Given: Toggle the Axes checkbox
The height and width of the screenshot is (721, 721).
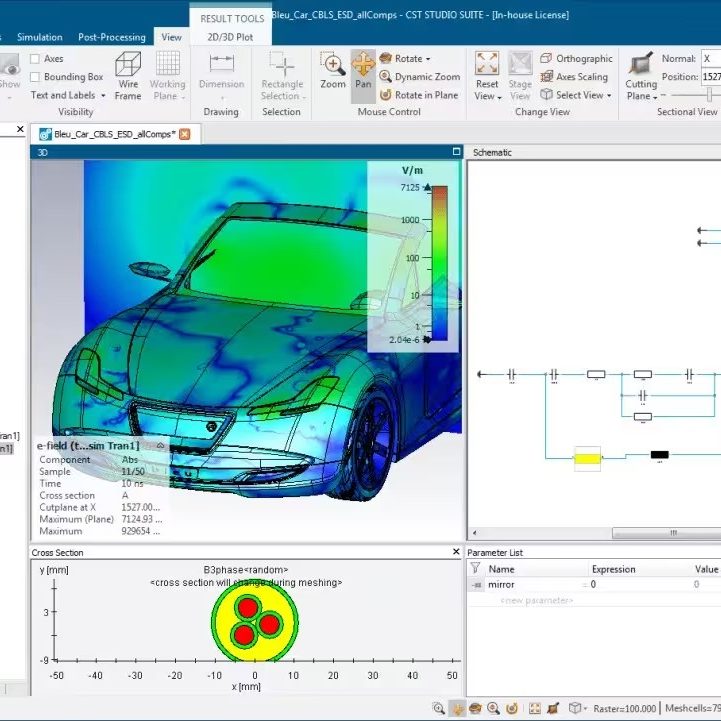Looking at the screenshot, I should point(36,59).
